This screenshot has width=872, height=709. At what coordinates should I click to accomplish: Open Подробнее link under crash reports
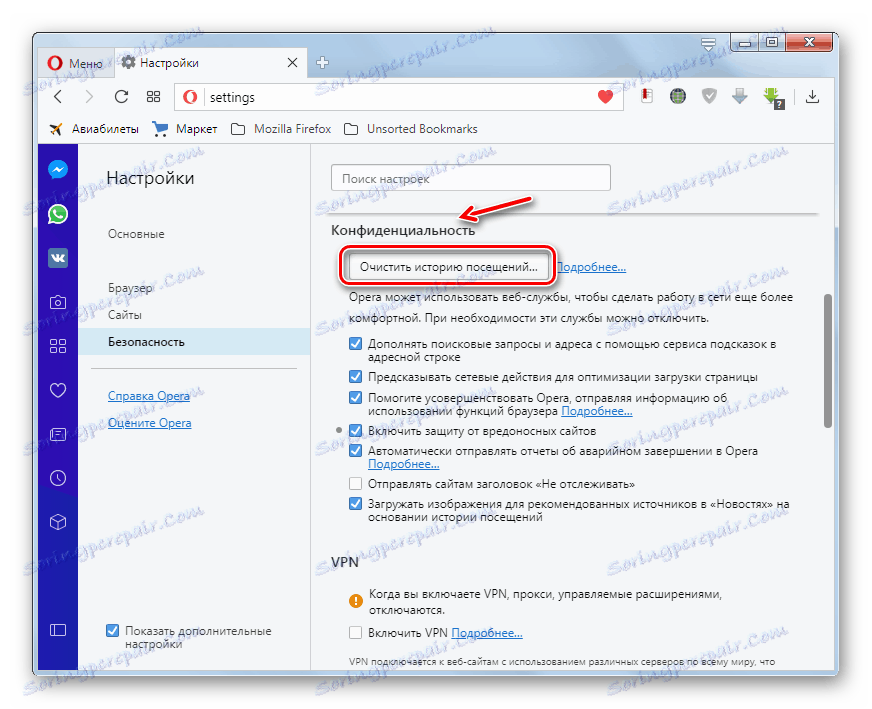click(404, 464)
